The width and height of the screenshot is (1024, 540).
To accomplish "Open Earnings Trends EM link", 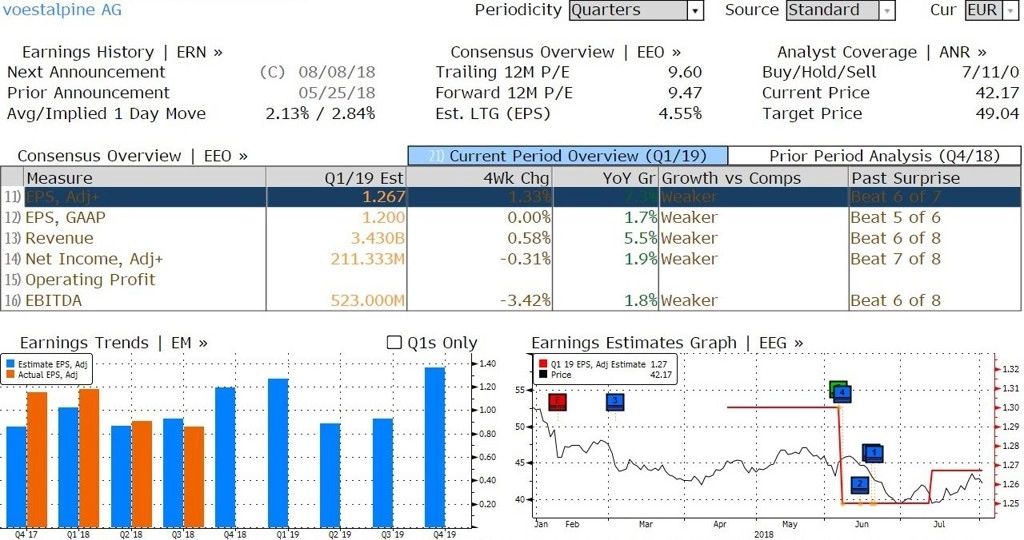I will point(114,343).
